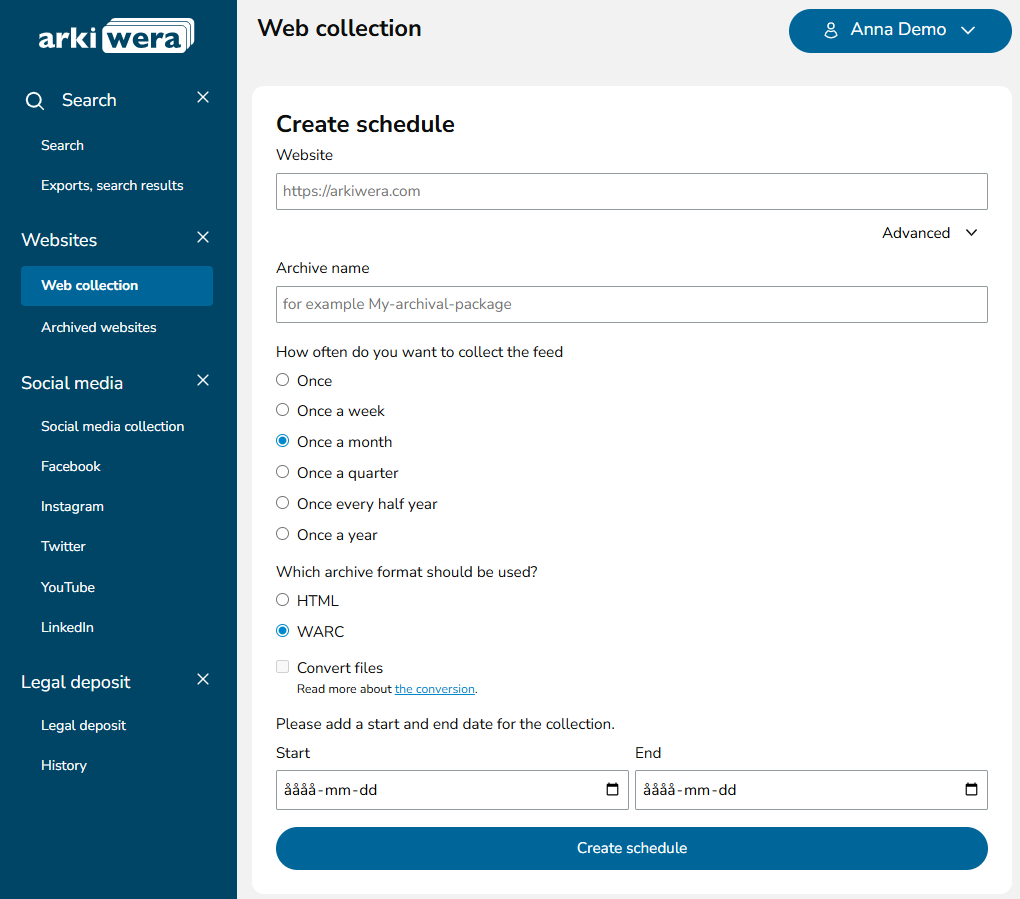1020x899 pixels.
Task: Open the conversion info link
Action: [x=434, y=688]
